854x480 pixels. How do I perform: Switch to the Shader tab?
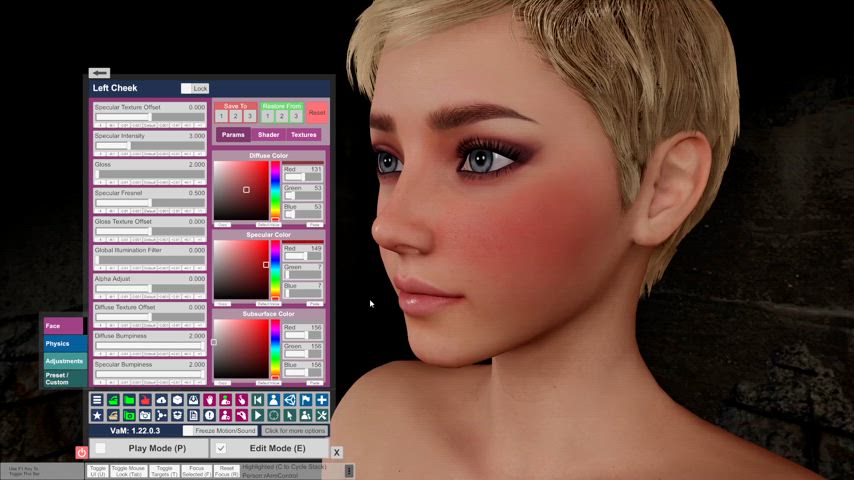click(268, 135)
